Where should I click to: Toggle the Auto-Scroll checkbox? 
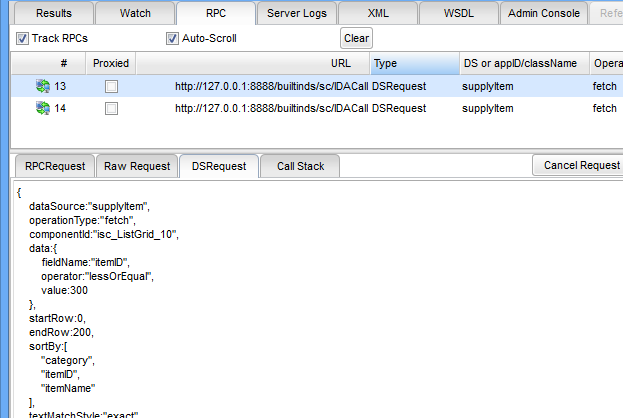(x=172, y=39)
